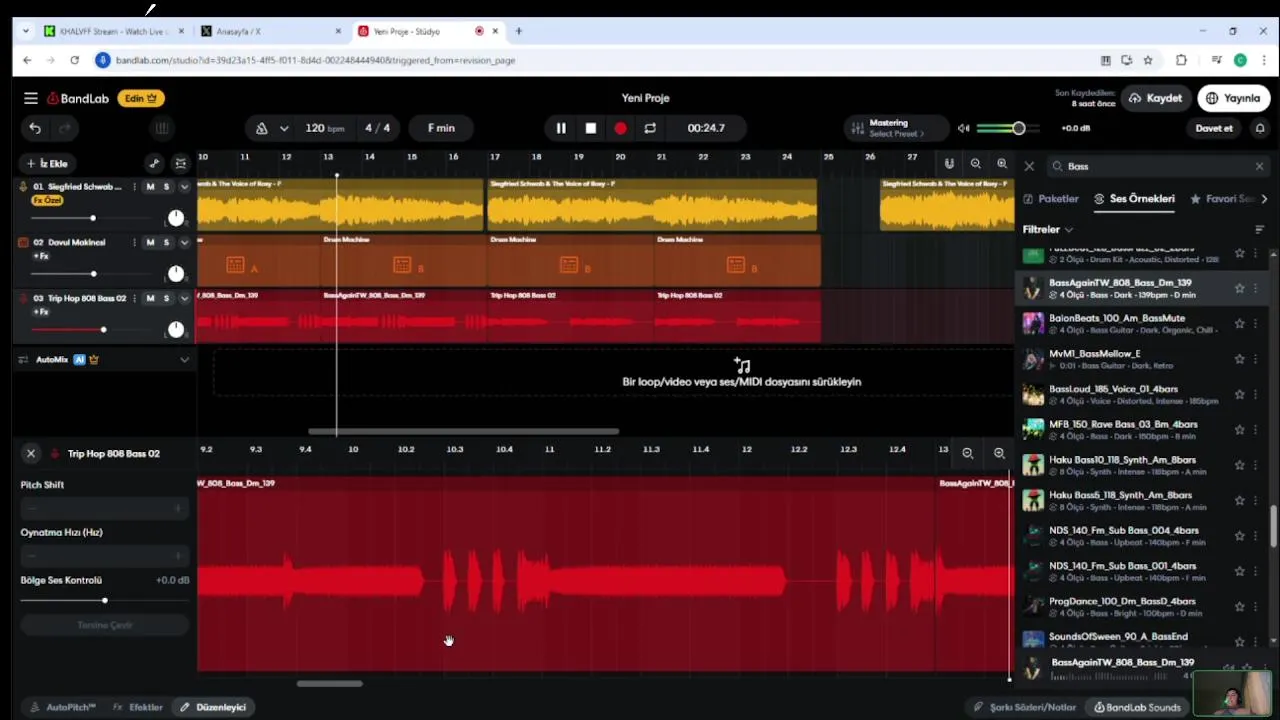Click Fx Özel badge on track 01
The image size is (1280, 720).
click(x=47, y=200)
